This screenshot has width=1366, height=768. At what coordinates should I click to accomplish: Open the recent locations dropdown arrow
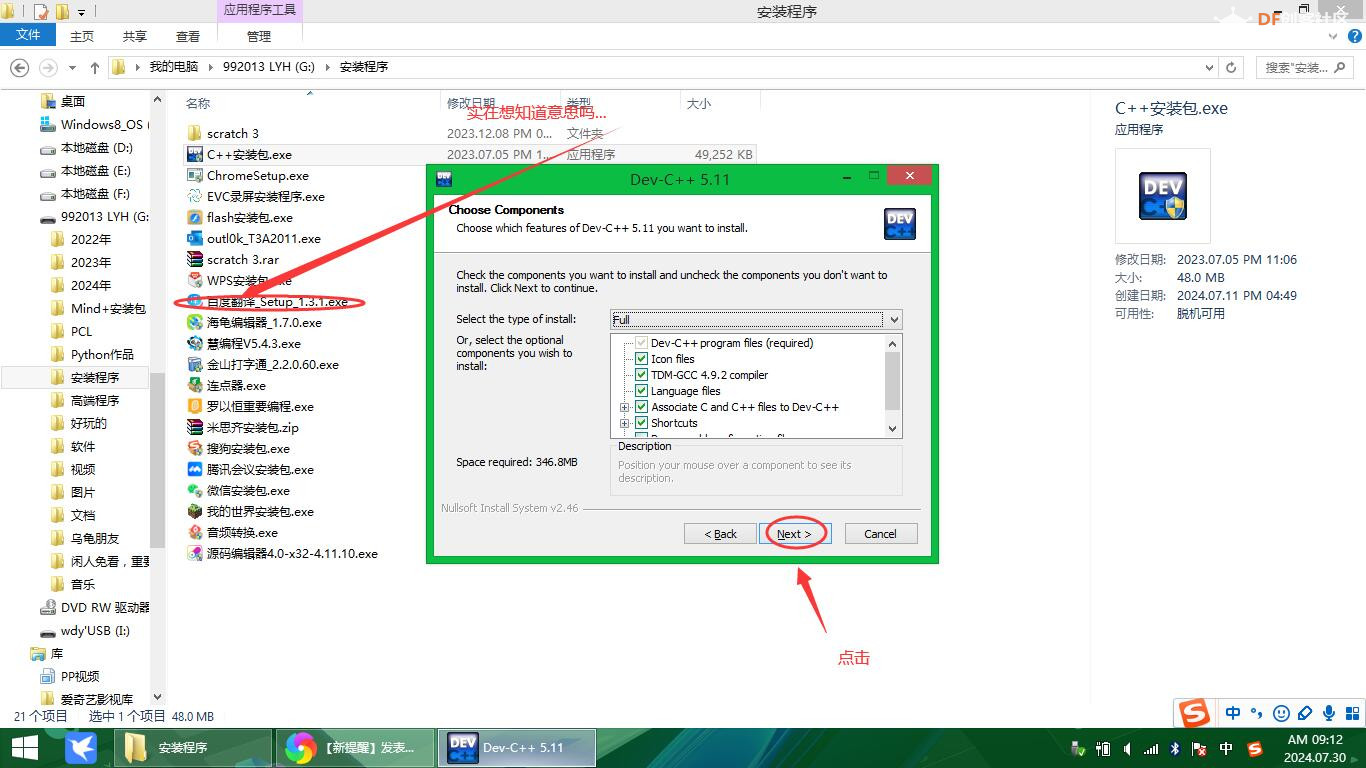(72, 67)
